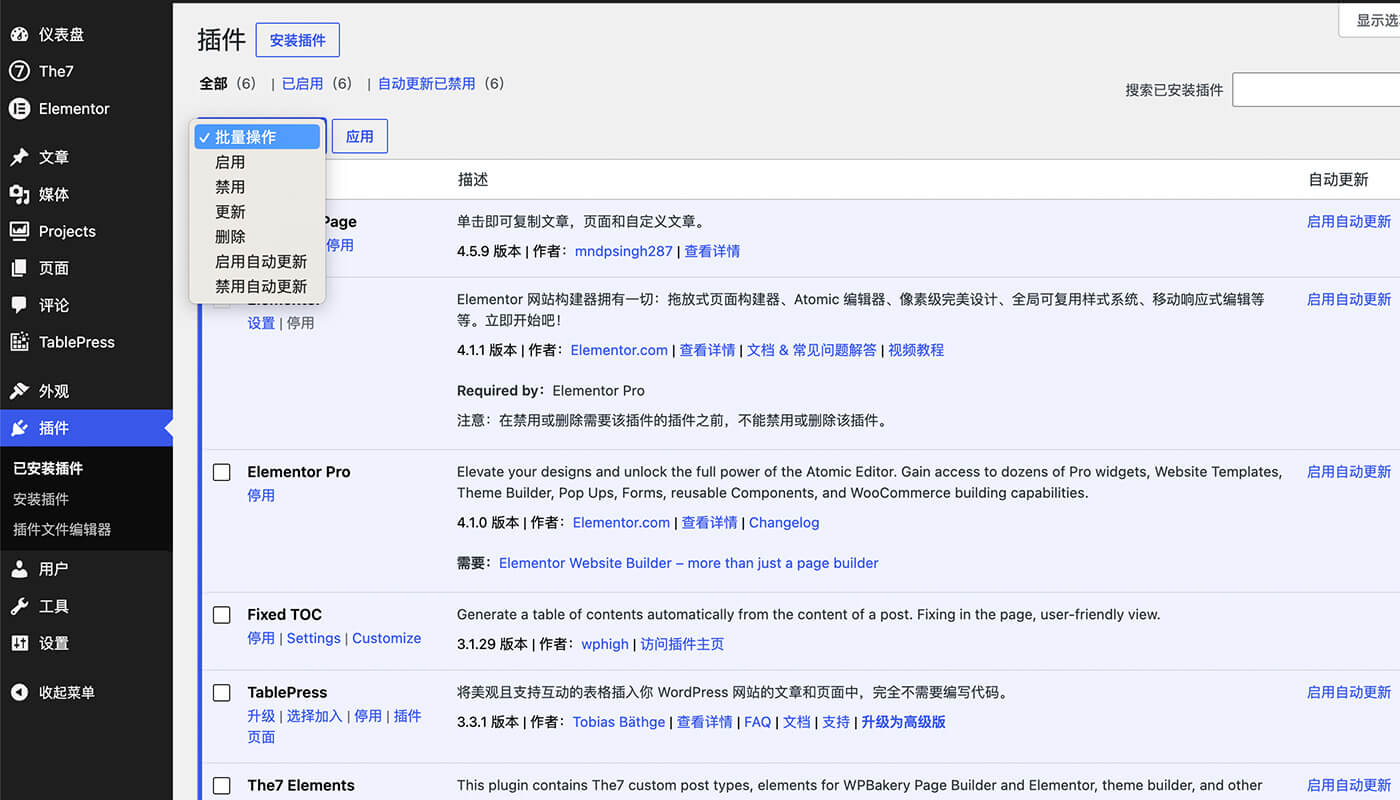Click the Elementor Pro plugin name
The image size is (1400, 800).
299,472
